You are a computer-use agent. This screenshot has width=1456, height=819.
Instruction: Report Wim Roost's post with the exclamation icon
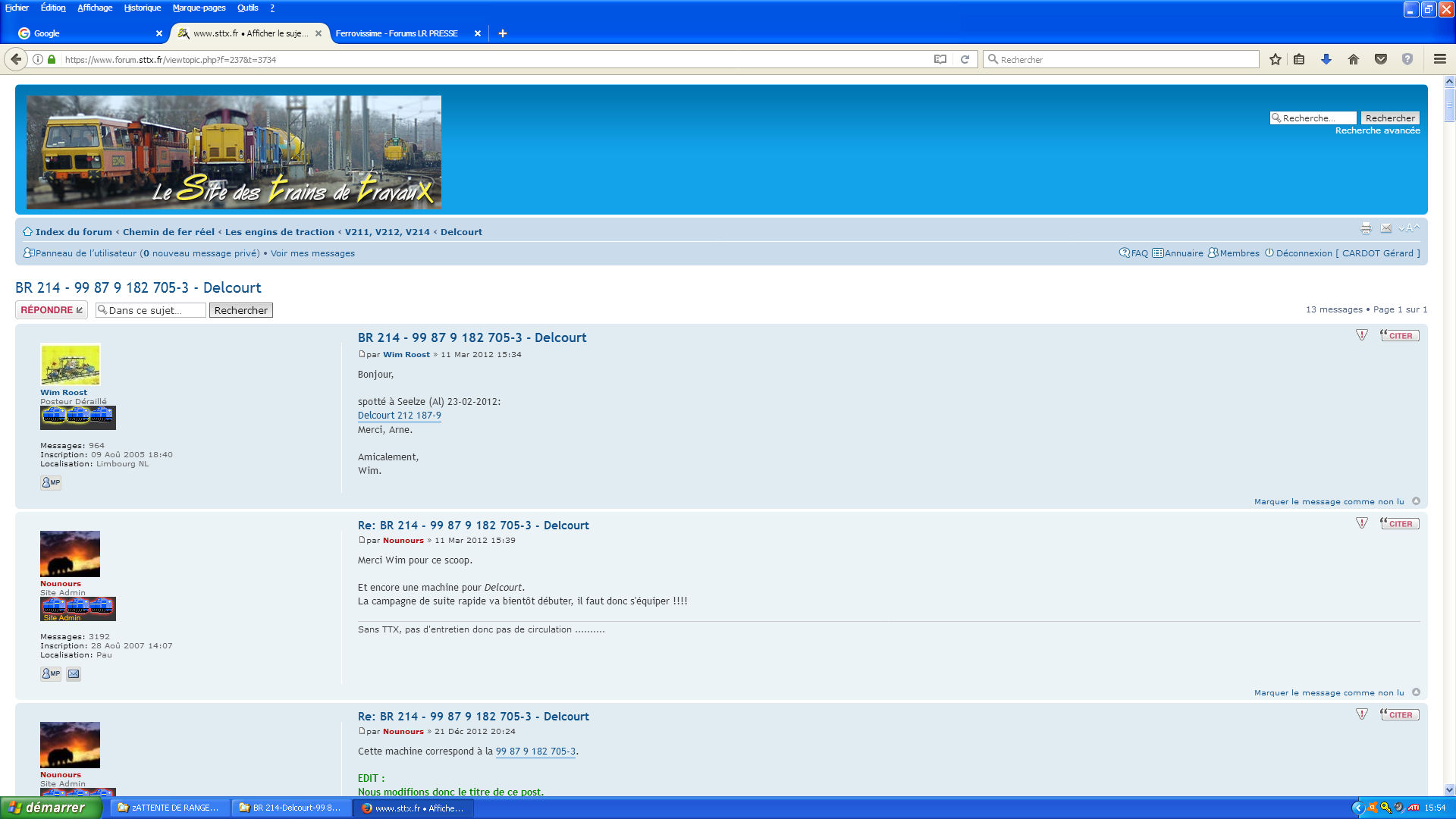1362,335
